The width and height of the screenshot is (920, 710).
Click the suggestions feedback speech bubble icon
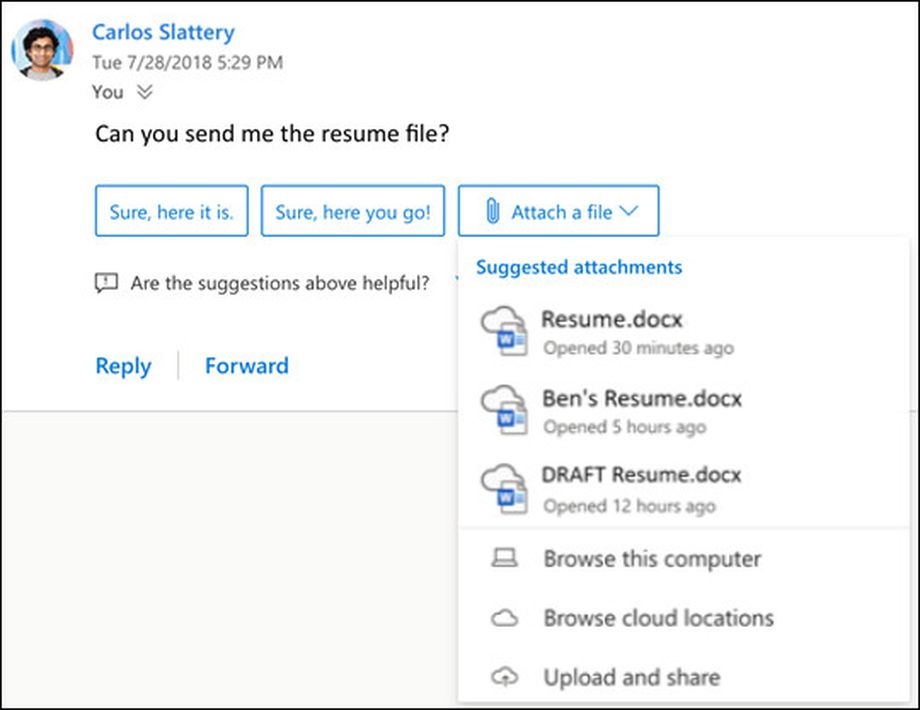point(106,283)
